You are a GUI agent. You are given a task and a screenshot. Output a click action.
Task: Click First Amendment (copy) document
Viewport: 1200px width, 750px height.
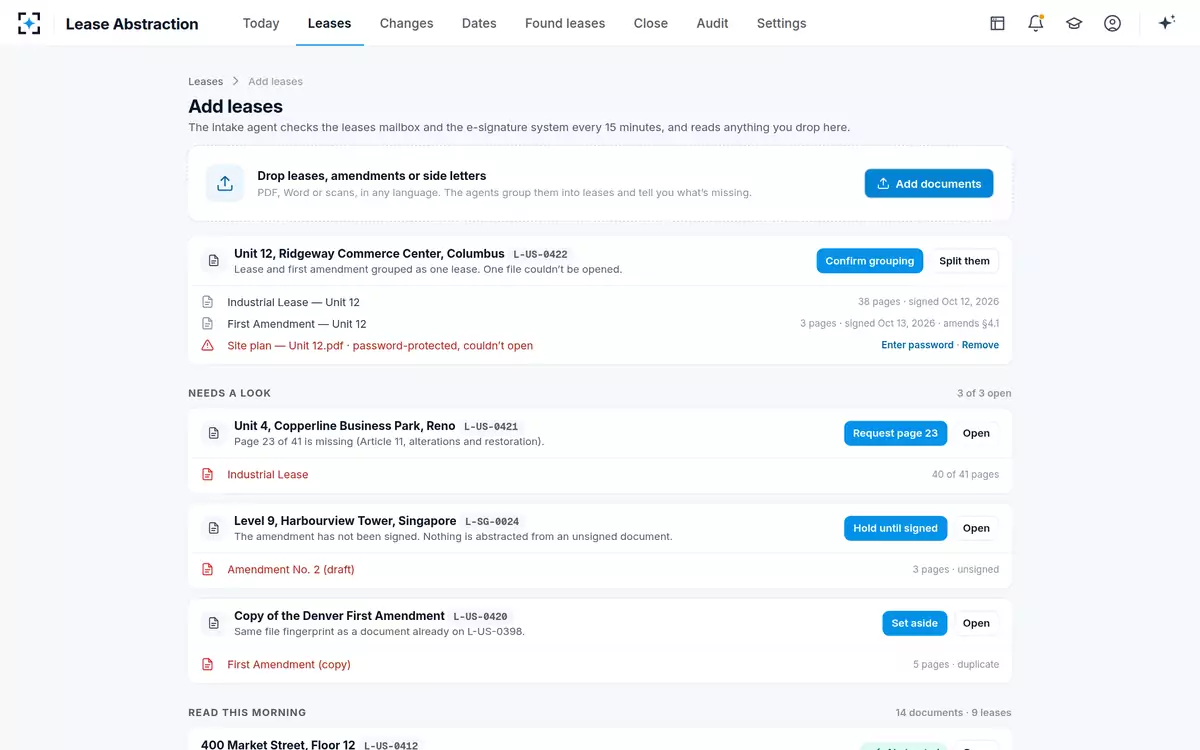coord(288,664)
